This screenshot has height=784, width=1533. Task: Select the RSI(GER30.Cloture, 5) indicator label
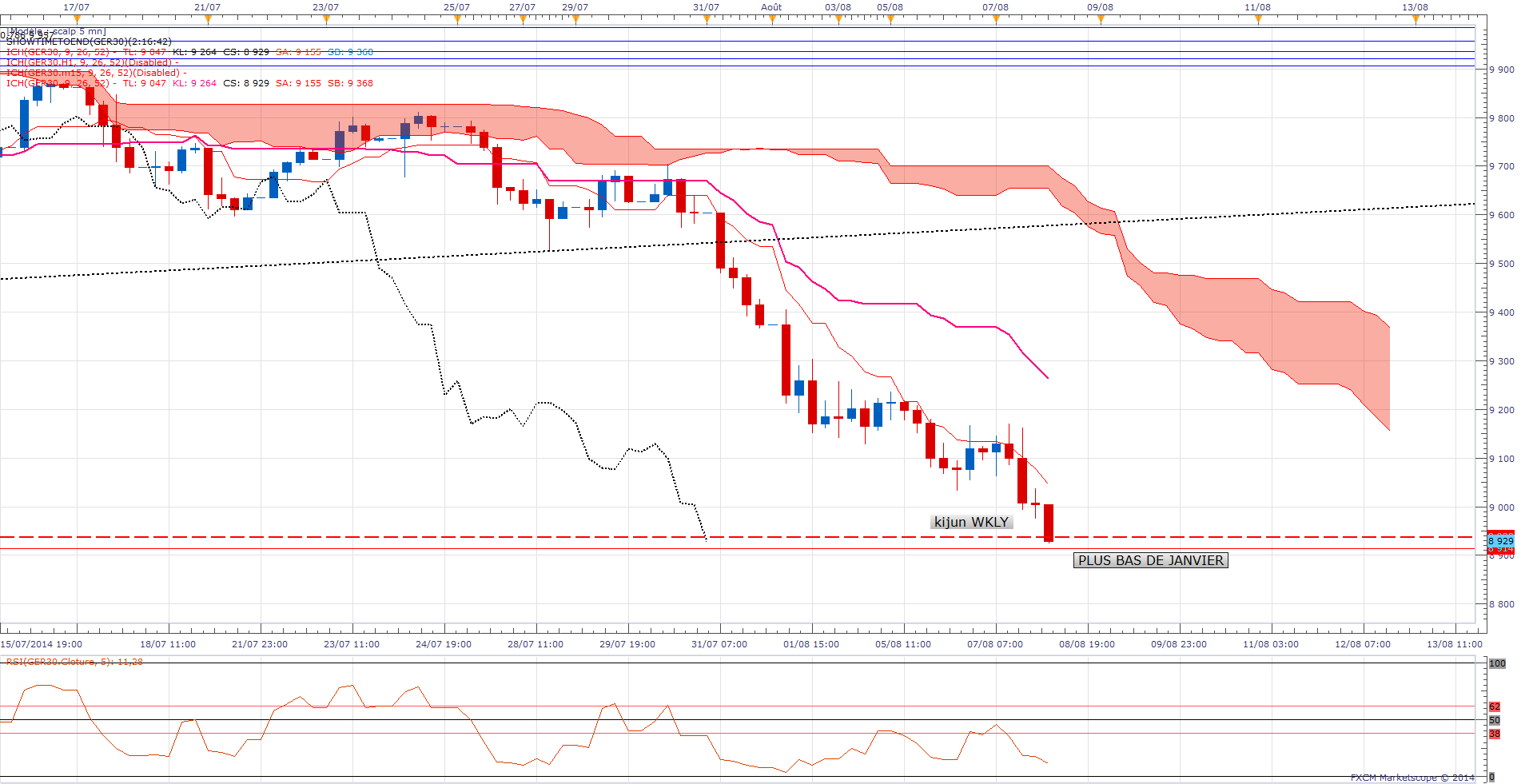[74, 662]
